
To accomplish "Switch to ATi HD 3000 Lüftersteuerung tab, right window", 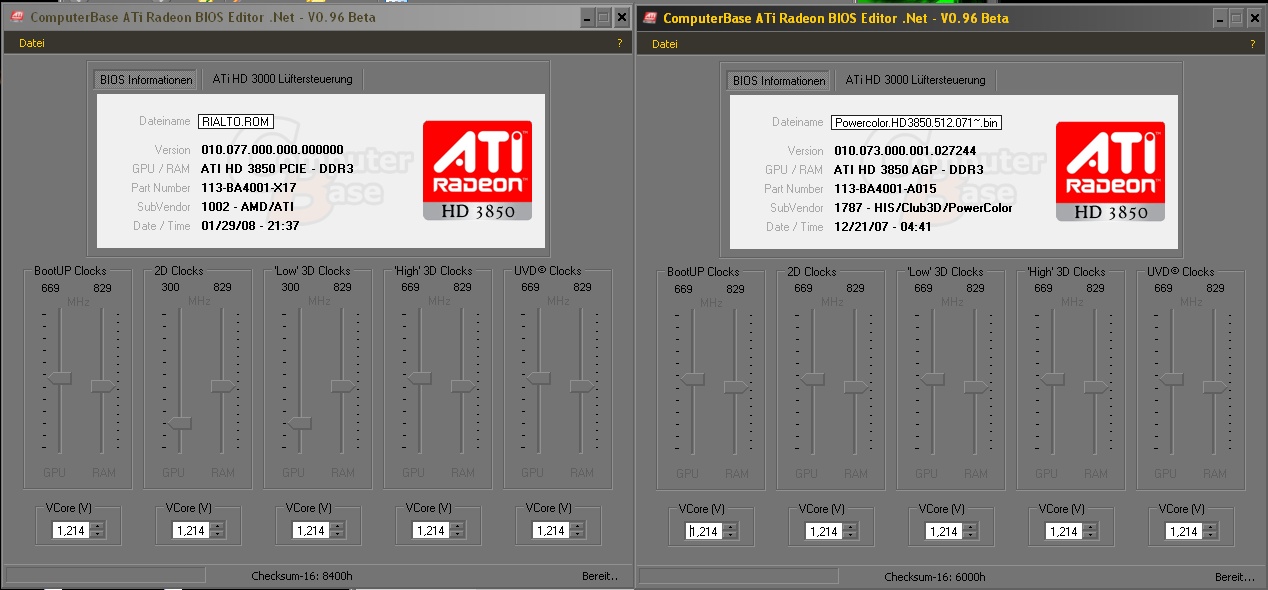I will tap(915, 80).
